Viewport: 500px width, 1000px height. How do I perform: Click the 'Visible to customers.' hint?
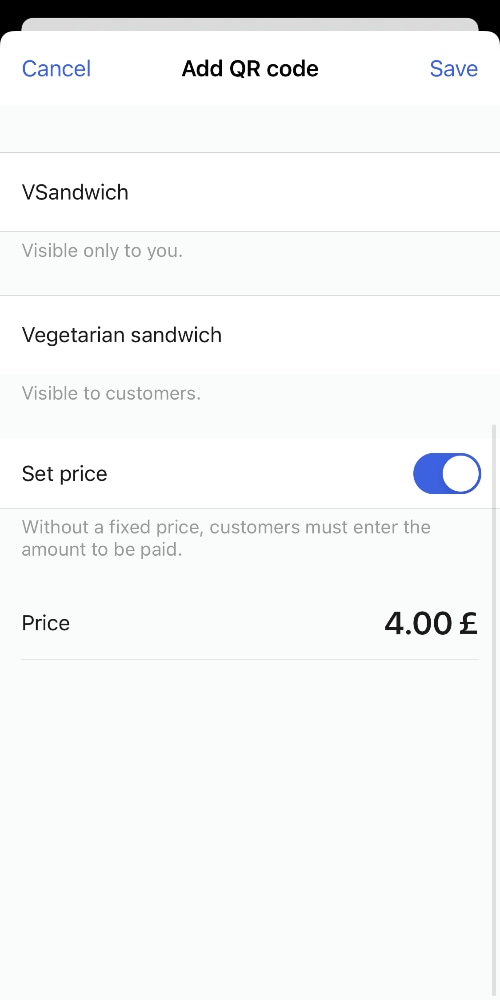pos(111,393)
